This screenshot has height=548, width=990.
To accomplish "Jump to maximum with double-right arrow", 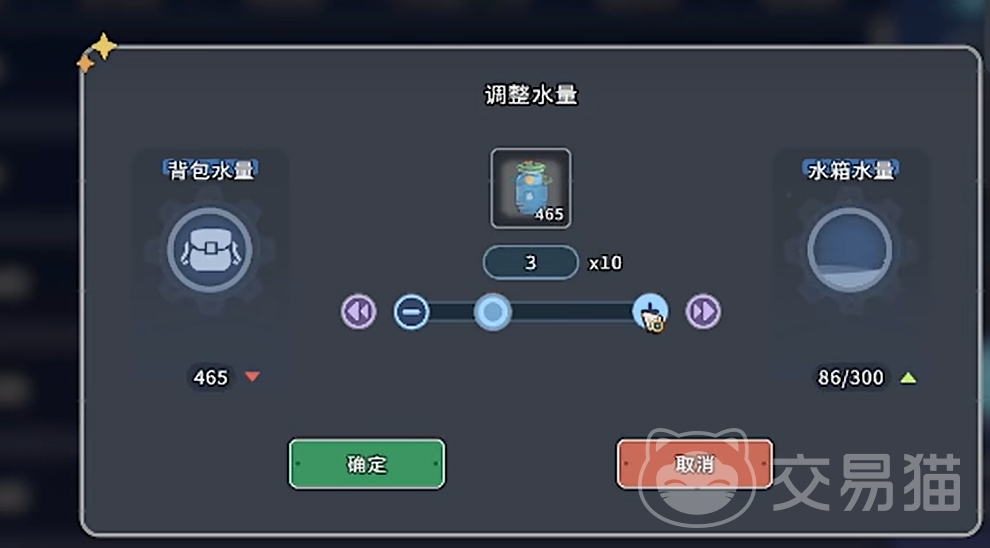I will (703, 311).
